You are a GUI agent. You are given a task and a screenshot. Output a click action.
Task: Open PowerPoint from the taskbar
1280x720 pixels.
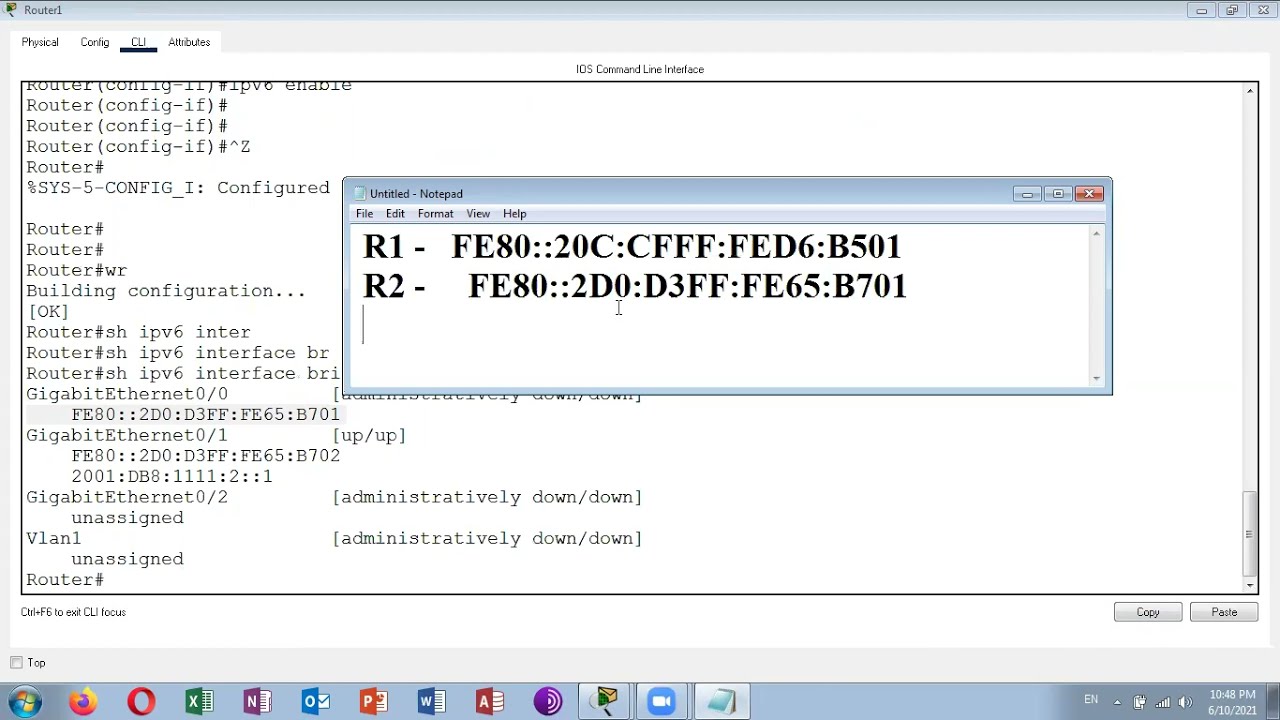coord(373,701)
